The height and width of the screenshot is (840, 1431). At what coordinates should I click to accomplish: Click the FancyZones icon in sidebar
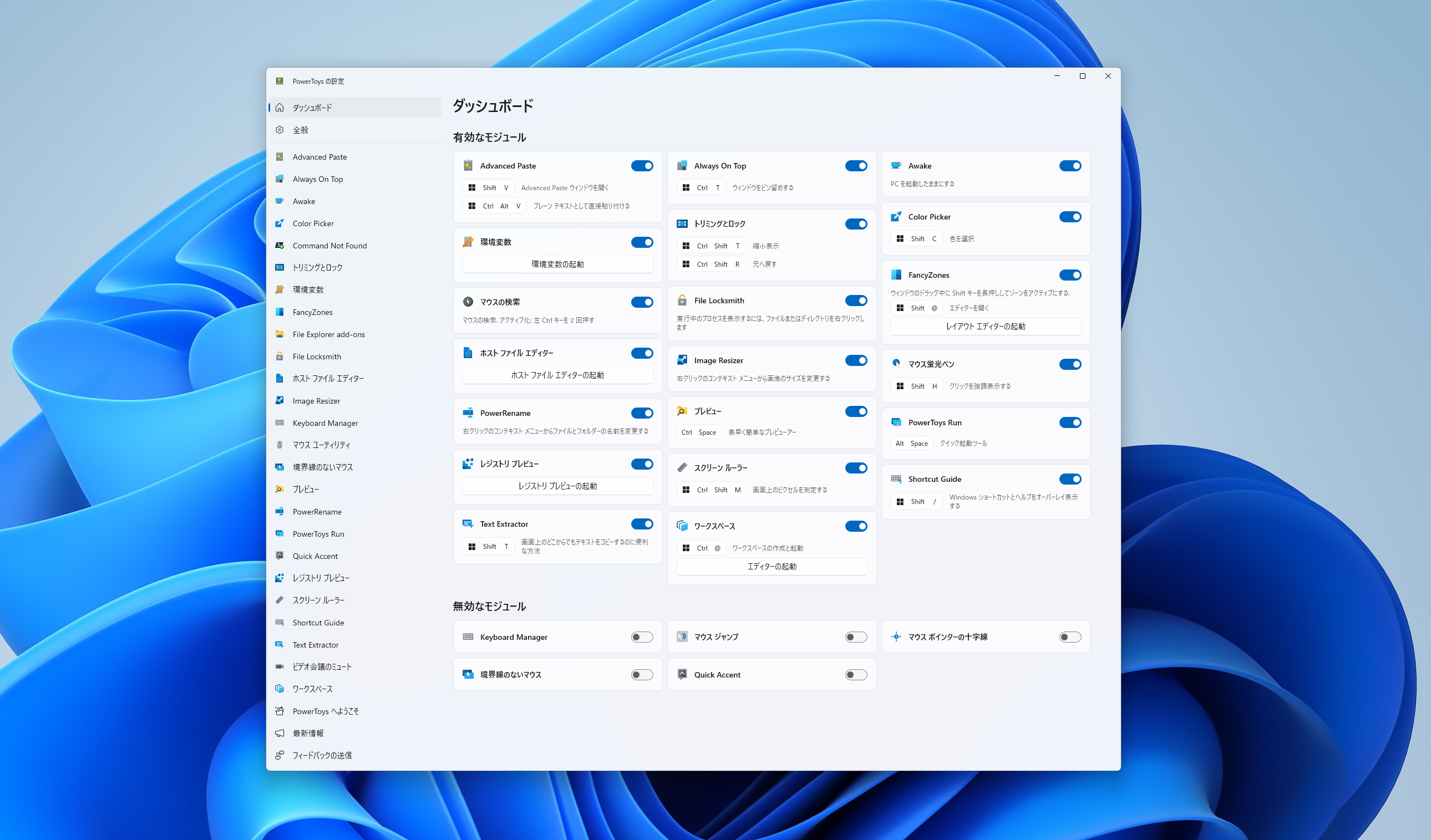[x=280, y=312]
